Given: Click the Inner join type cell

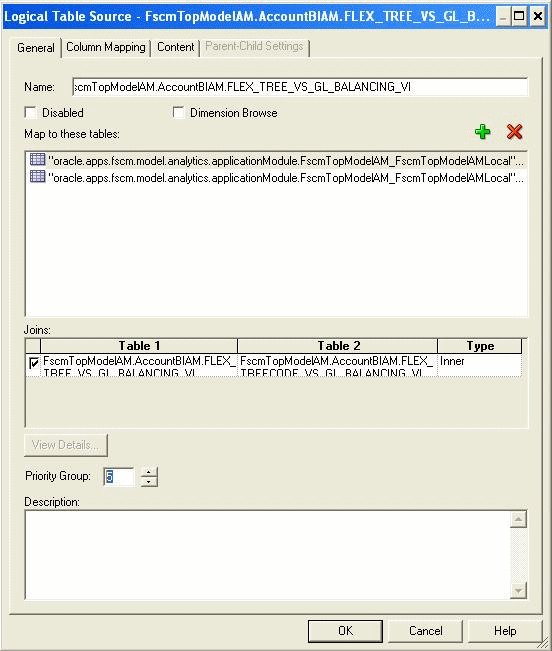Looking at the screenshot, I should (480, 365).
